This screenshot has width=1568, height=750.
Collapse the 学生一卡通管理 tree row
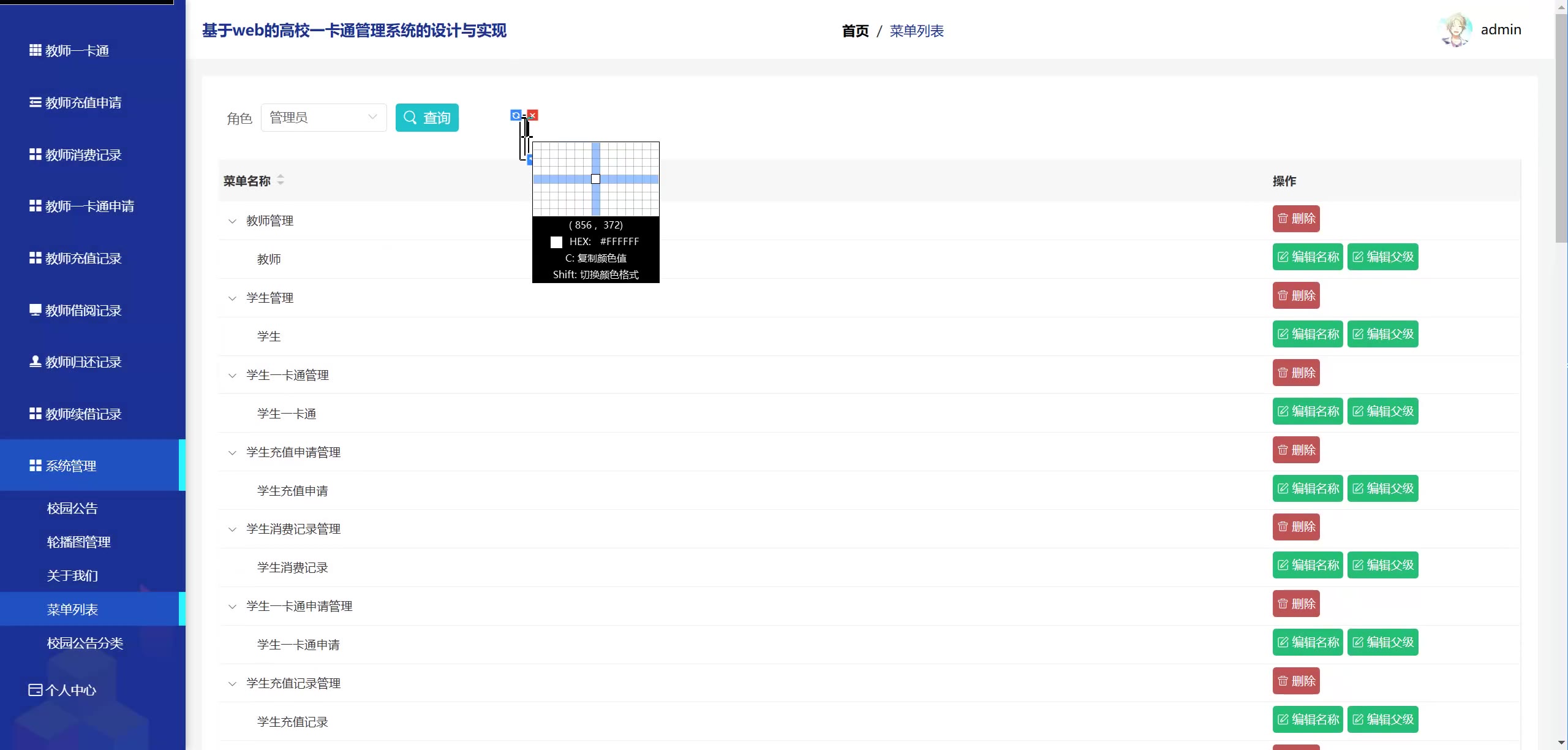232,376
